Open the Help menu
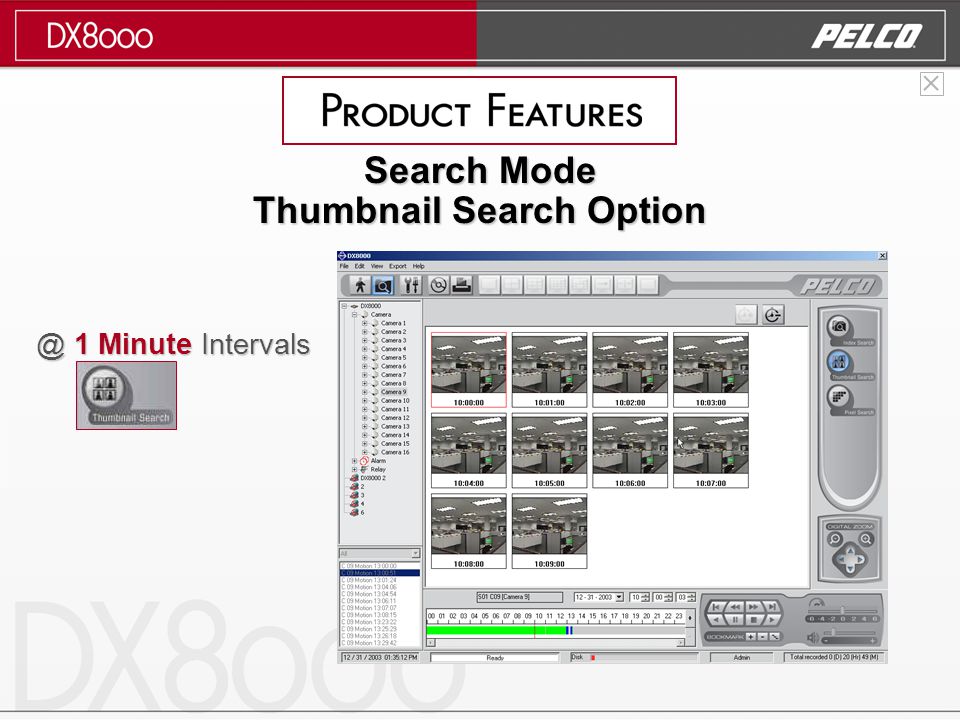This screenshot has width=960, height=720. 419,266
